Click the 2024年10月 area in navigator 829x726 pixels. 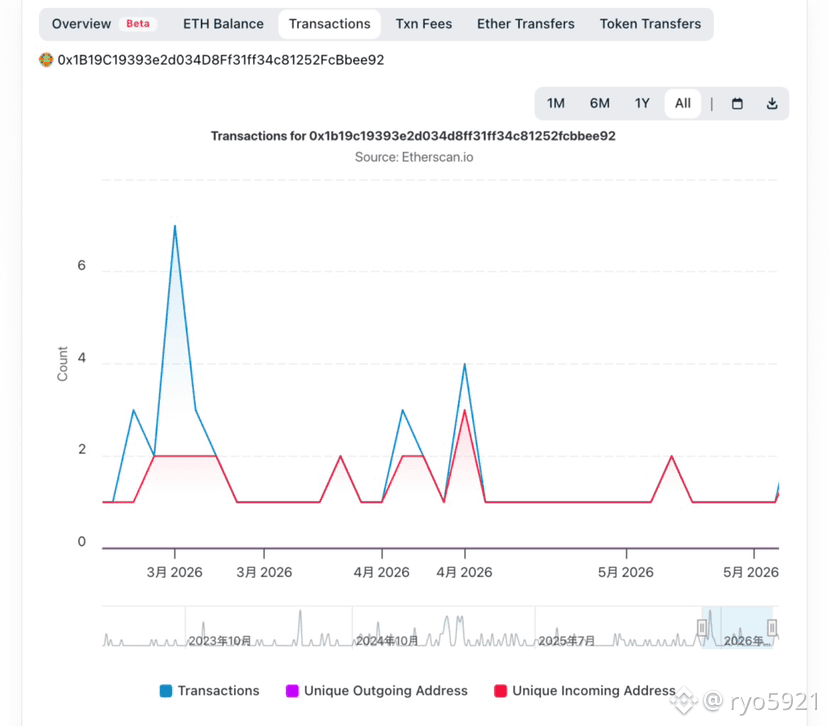point(386,641)
